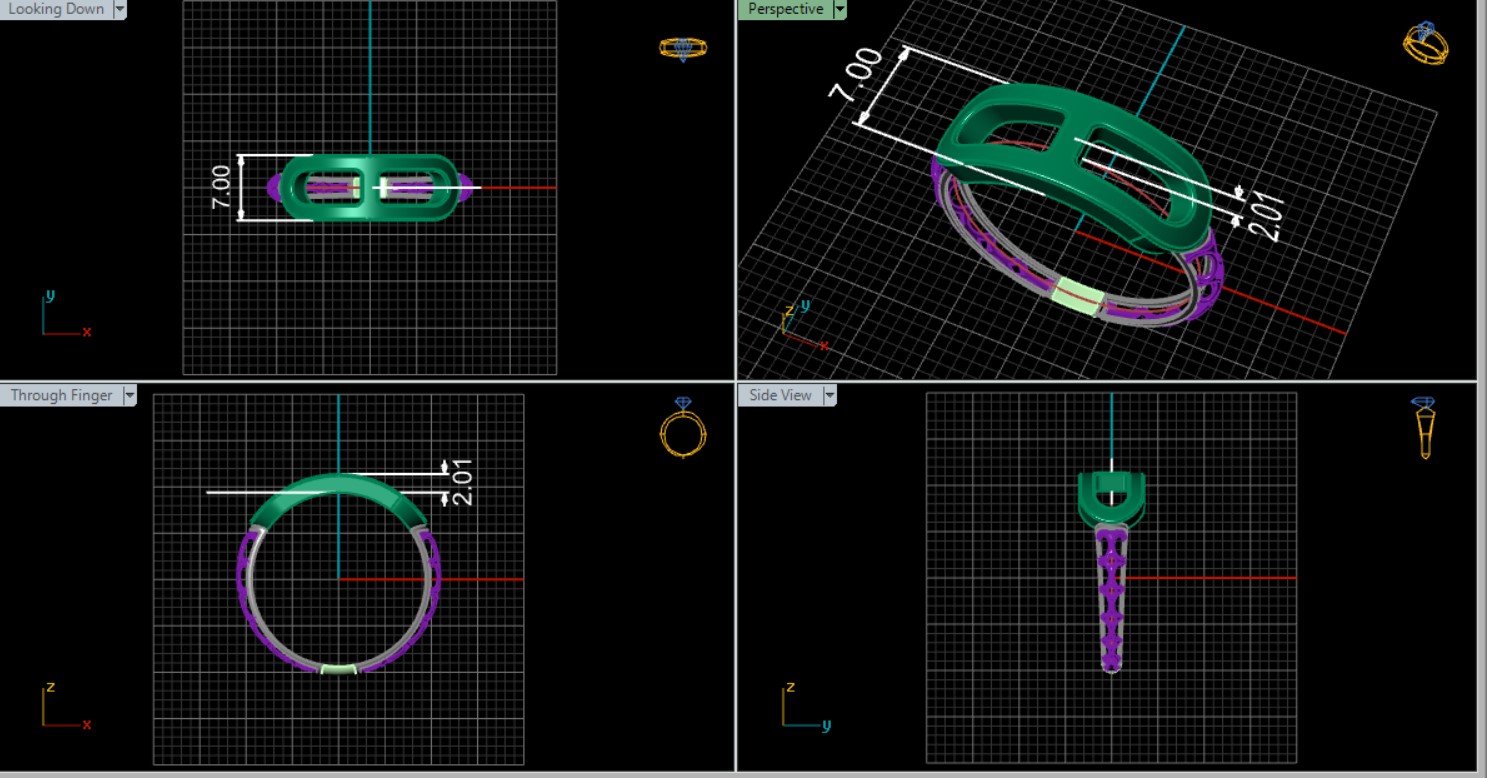Pick the light green sizing segment in Perspective
The width and height of the screenshot is (1487, 778).
(1077, 297)
